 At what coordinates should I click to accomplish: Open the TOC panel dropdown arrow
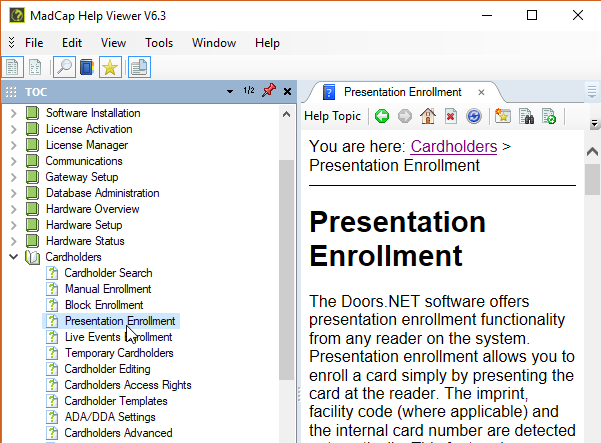coord(230,92)
